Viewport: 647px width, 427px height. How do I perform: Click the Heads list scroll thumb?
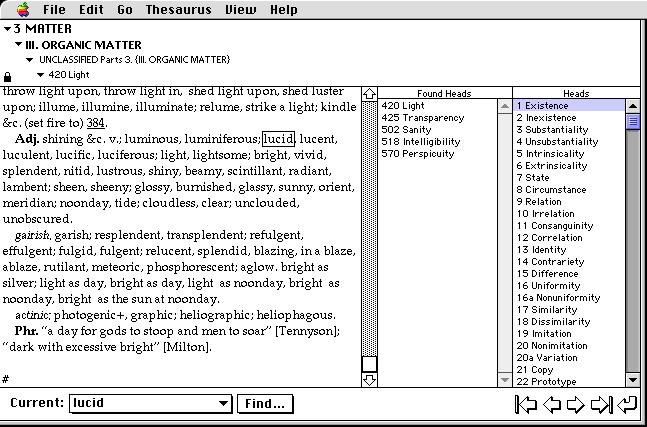pos(633,122)
